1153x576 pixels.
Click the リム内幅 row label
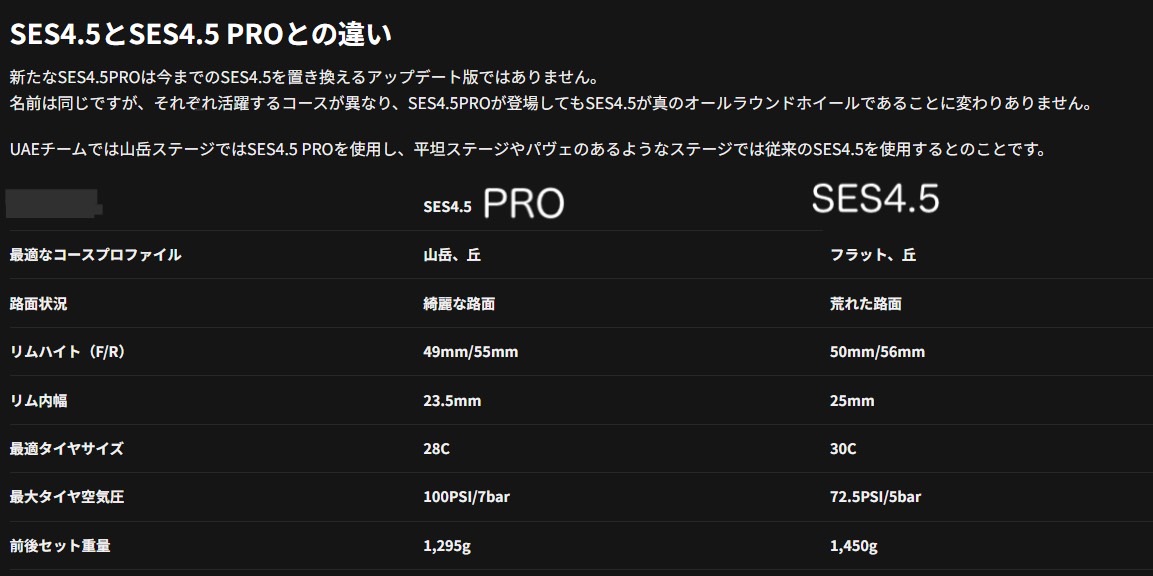pos(39,401)
